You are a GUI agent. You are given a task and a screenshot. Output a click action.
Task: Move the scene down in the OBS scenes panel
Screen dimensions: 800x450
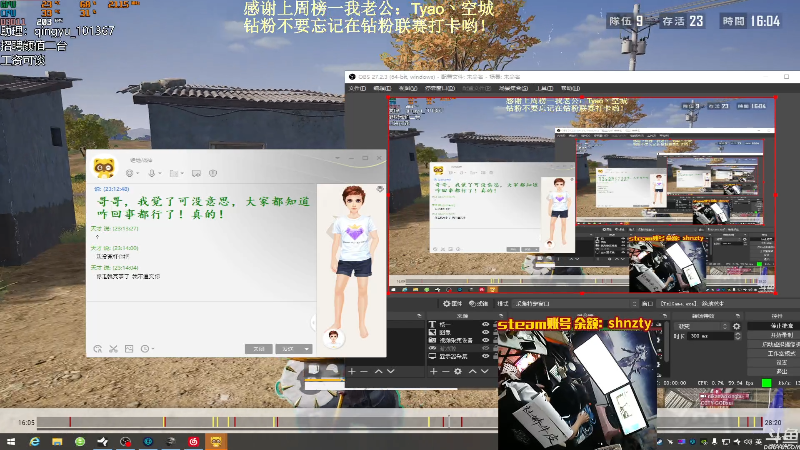click(x=391, y=371)
